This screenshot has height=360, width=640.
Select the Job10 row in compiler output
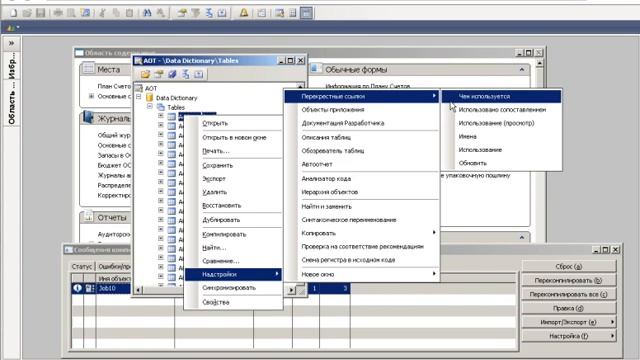(x=211, y=288)
